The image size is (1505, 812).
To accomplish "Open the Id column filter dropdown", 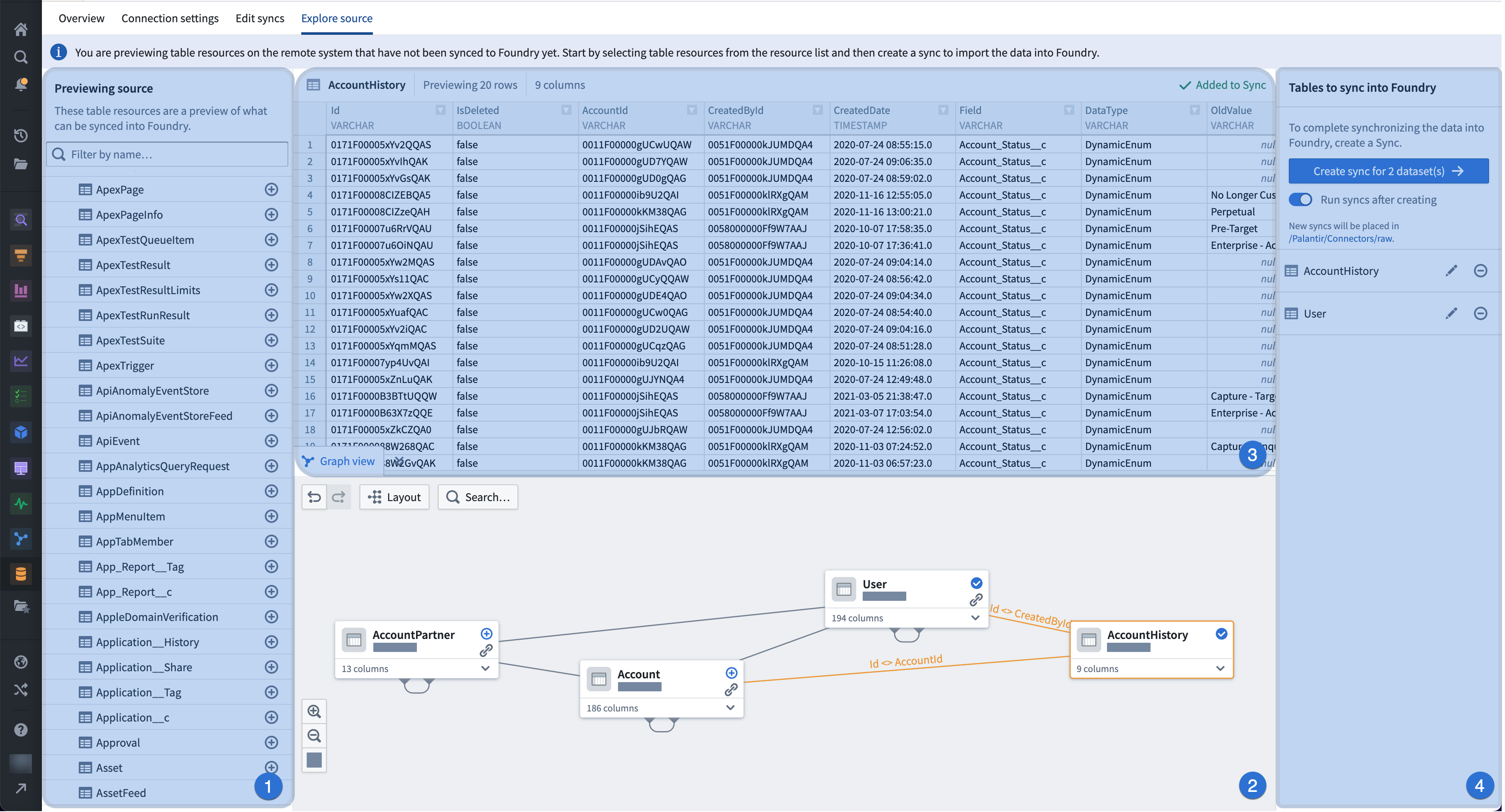I will [440, 110].
